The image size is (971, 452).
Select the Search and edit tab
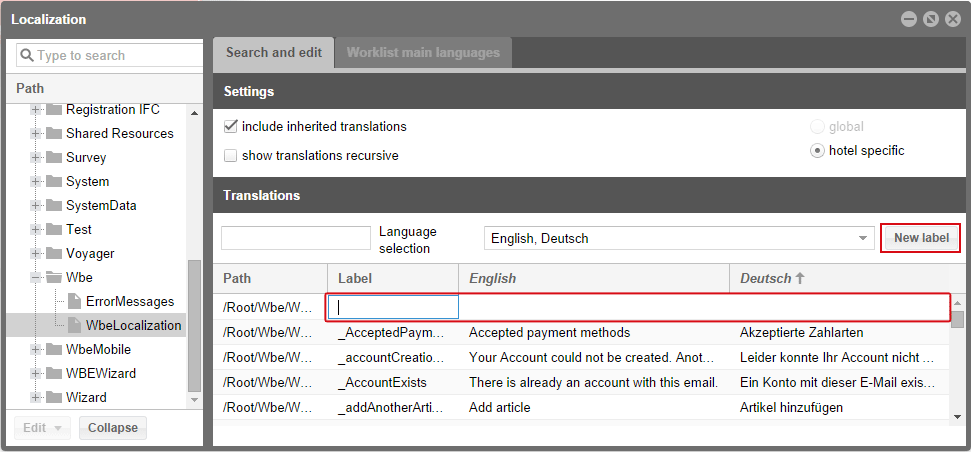[x=273, y=53]
